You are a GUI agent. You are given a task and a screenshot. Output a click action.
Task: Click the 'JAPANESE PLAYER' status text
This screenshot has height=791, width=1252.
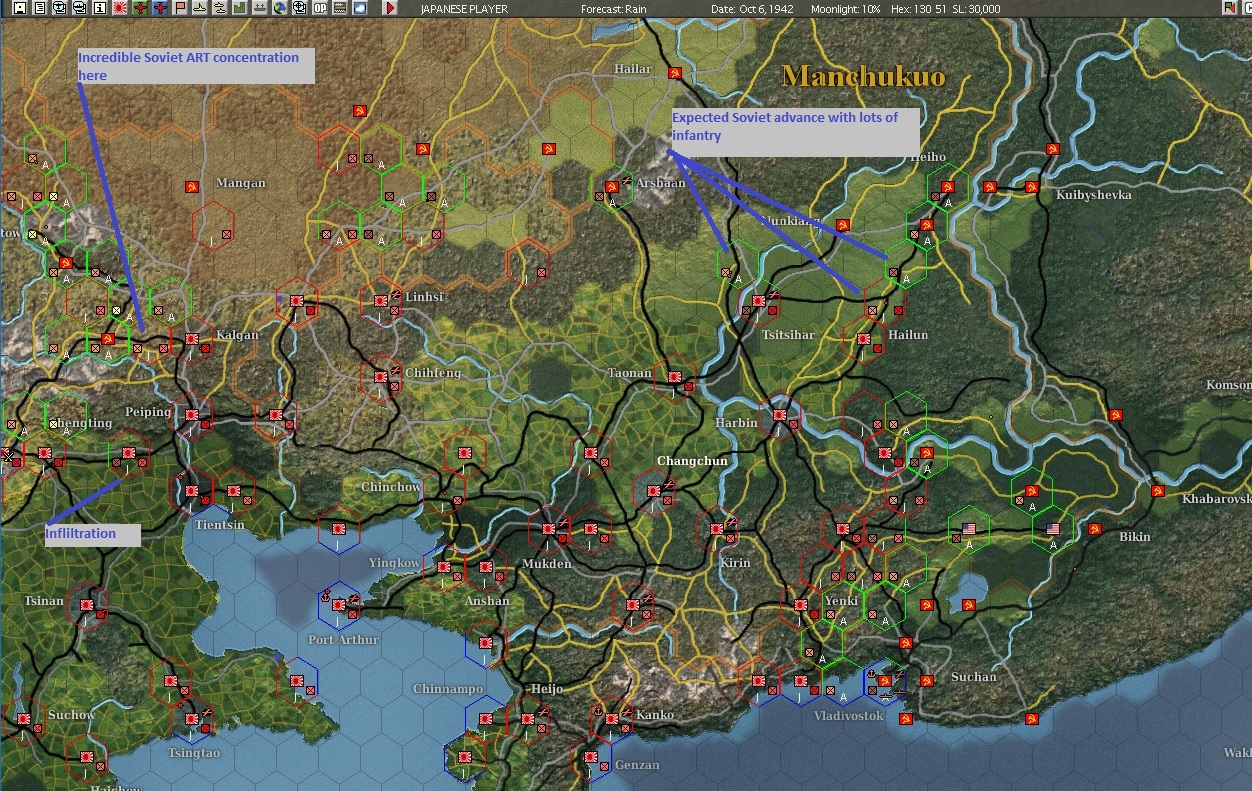[464, 9]
